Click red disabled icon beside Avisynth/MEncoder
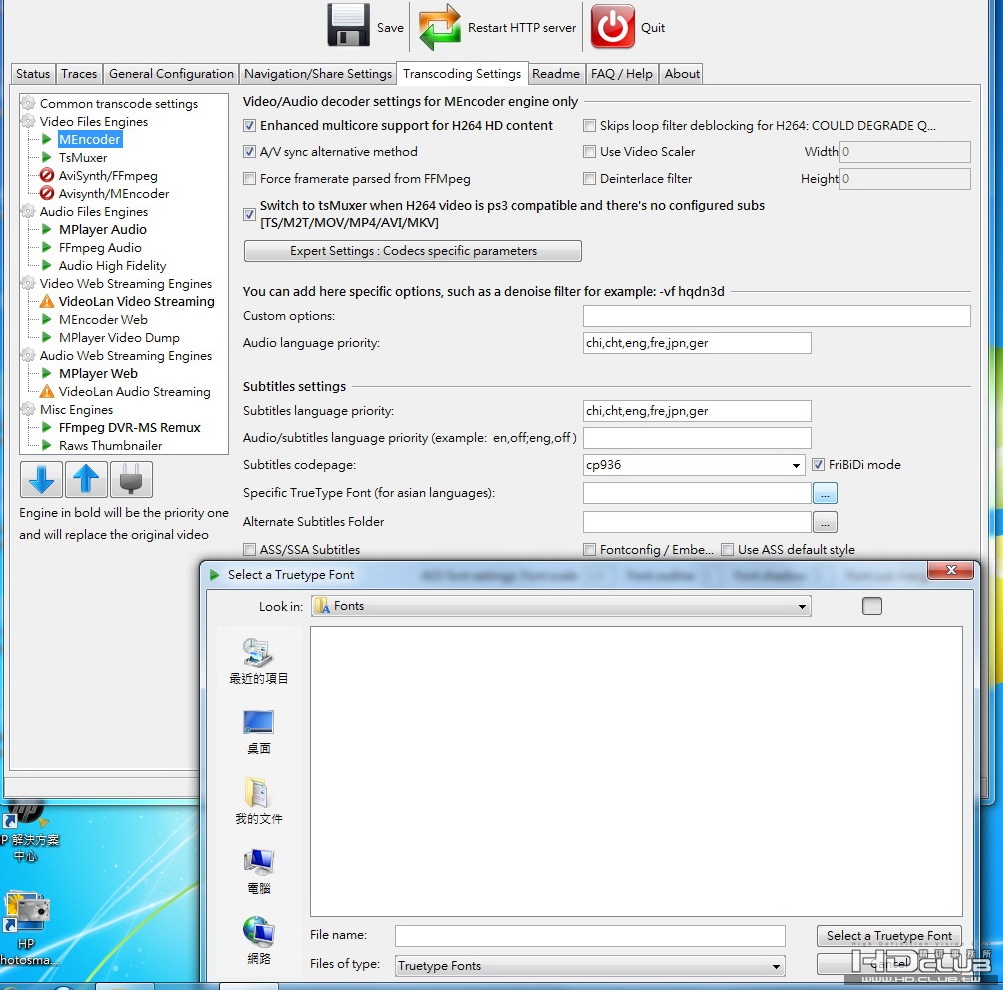Viewport: 1003px width, 990px height. pyautogui.click(x=47, y=193)
